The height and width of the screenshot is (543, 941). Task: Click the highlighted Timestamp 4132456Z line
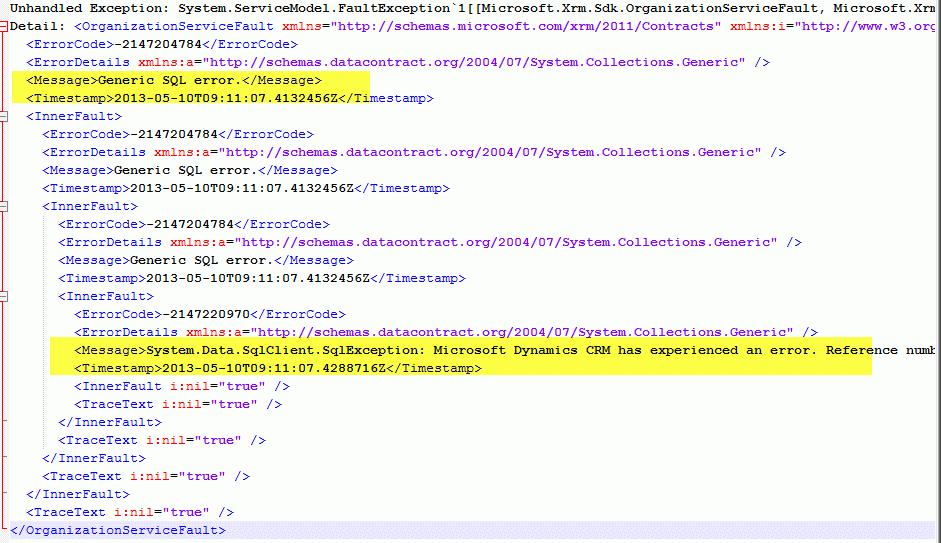(x=230, y=98)
